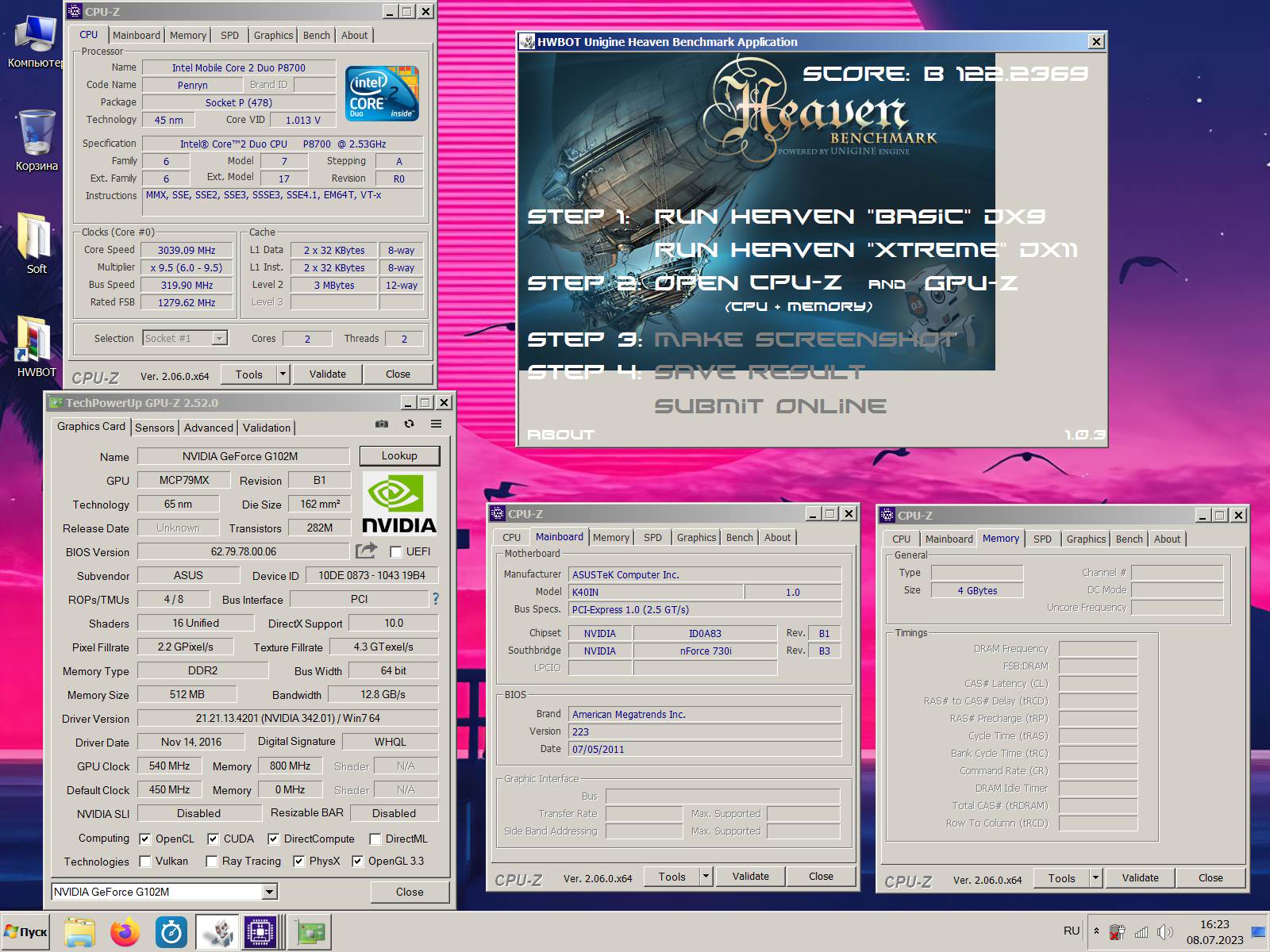Click the Intel Core 2 Duo badge
This screenshot has height=952, width=1270.
(x=383, y=94)
